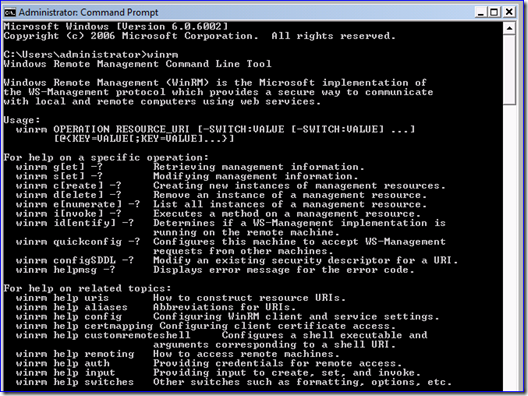Click 'arguments corresponding to a shell URI.' text

[x=274, y=345]
